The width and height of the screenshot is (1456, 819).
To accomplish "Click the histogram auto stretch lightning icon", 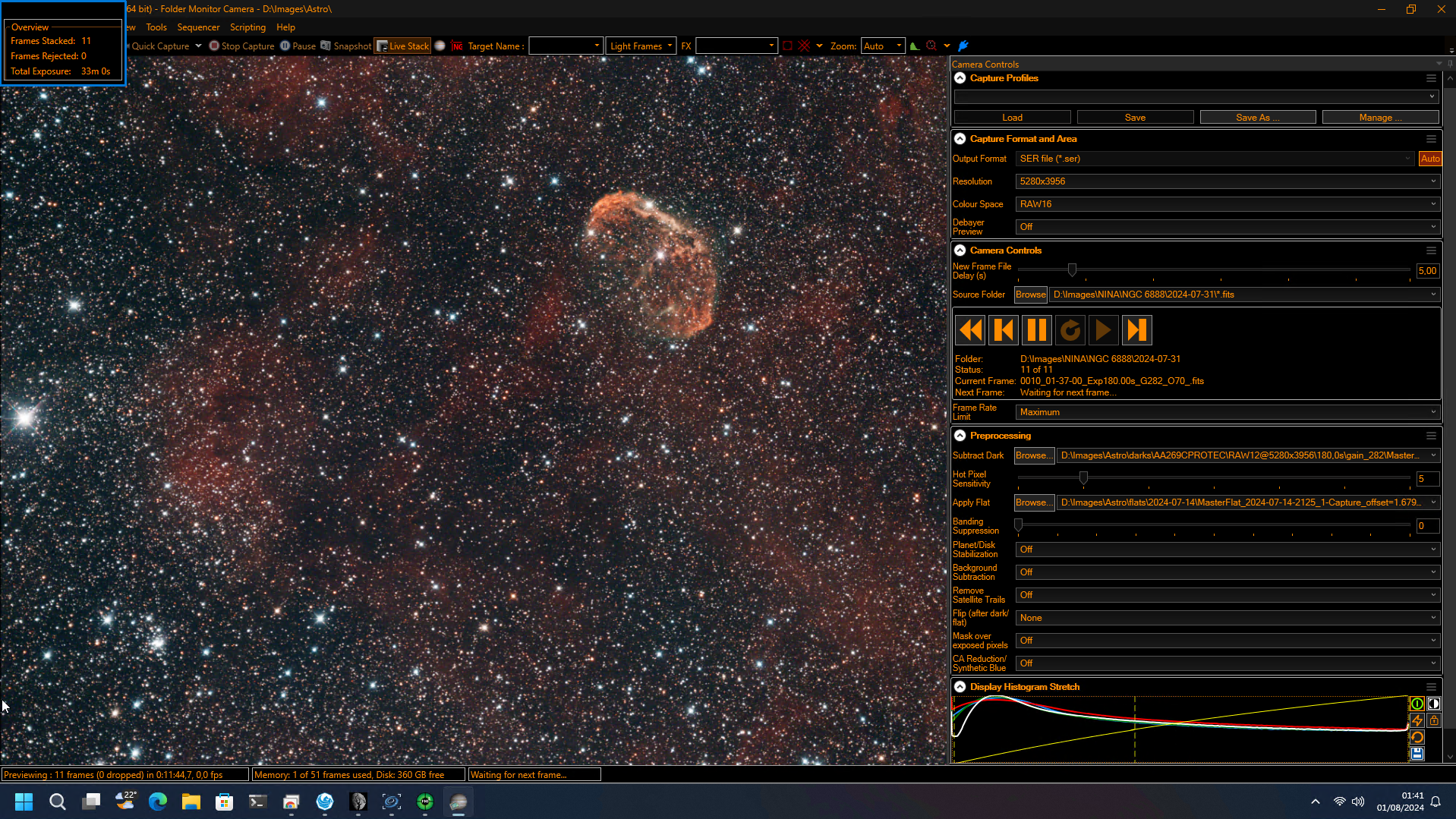I will coord(1417,720).
